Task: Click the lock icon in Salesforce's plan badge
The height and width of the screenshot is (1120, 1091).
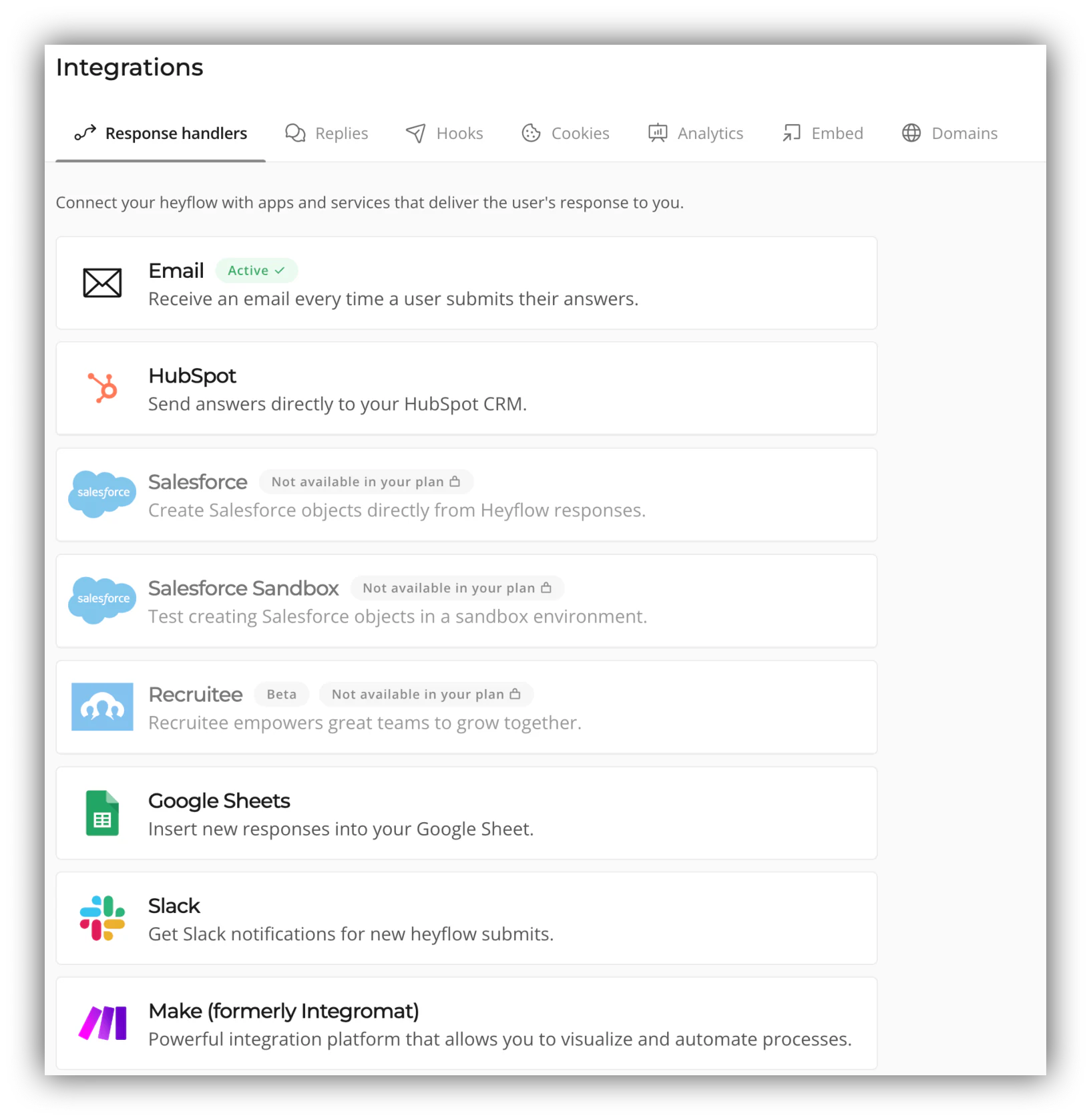Action: [x=455, y=482]
